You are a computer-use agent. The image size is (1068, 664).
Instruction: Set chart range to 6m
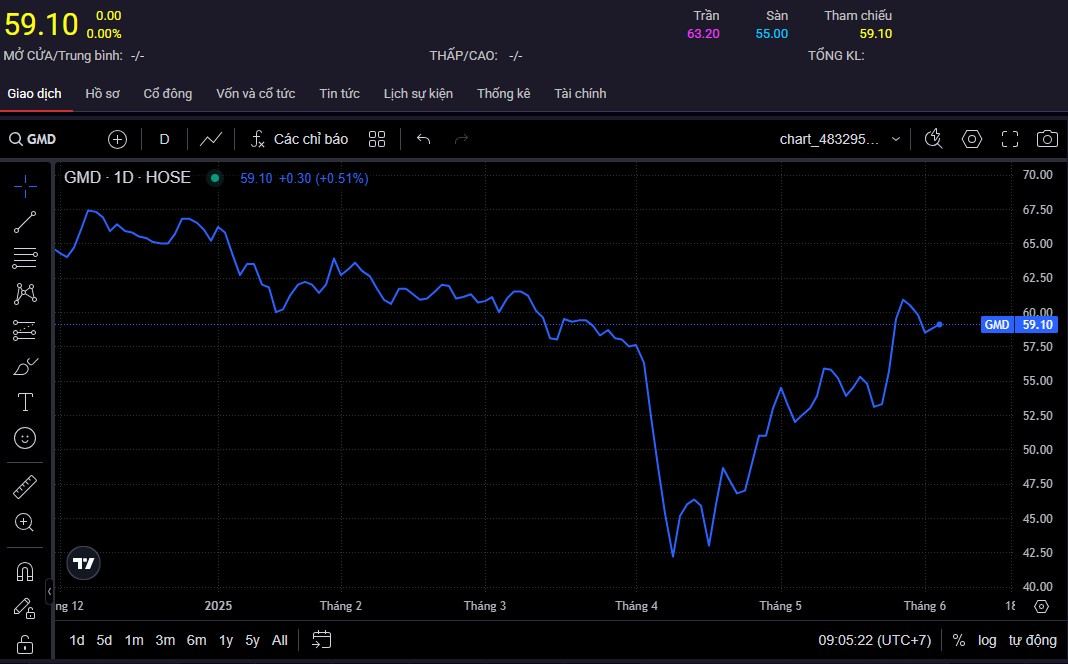[x=197, y=640]
